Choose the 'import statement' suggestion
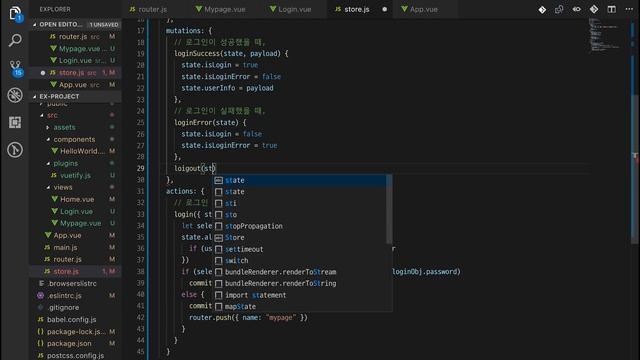640x360 pixels. click(300, 295)
